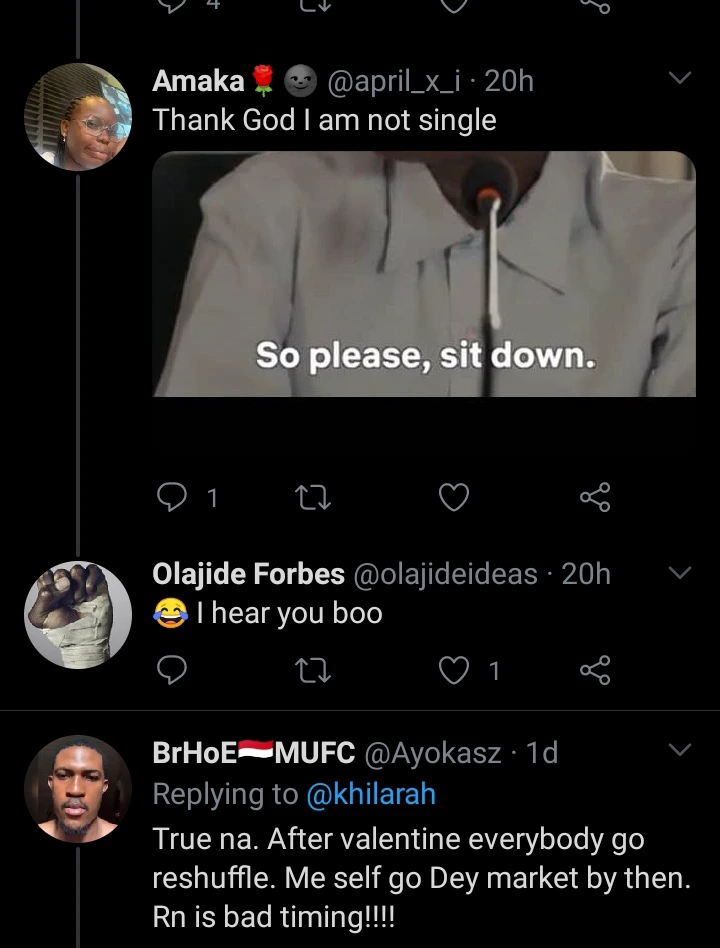The height and width of the screenshot is (948, 720).
Task: Open Amaka's profile picture
Action: (x=78, y=118)
